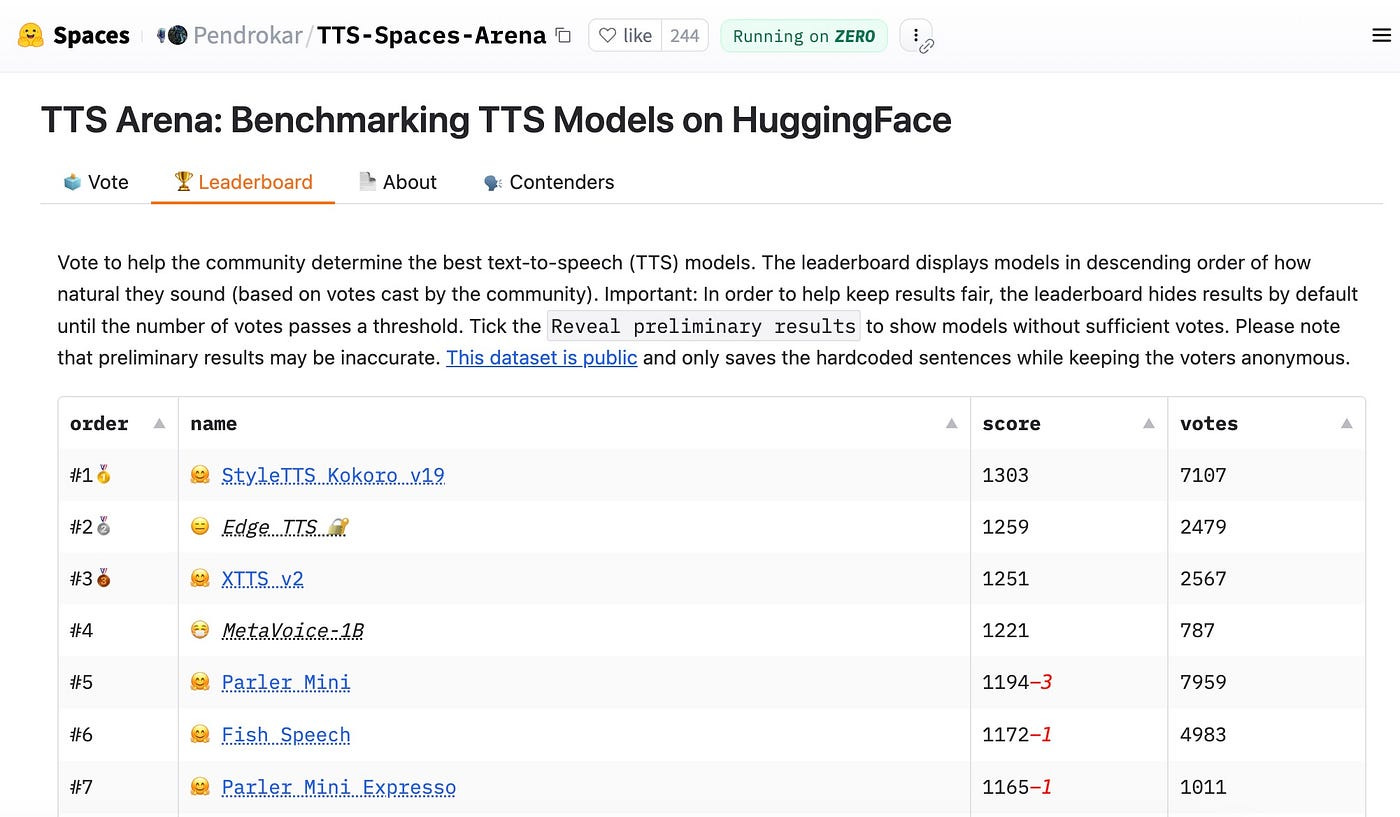Viewport: 1400px width, 817px height.
Task: Click the 'Reveal preliminary results' code text
Action: pyautogui.click(x=704, y=326)
